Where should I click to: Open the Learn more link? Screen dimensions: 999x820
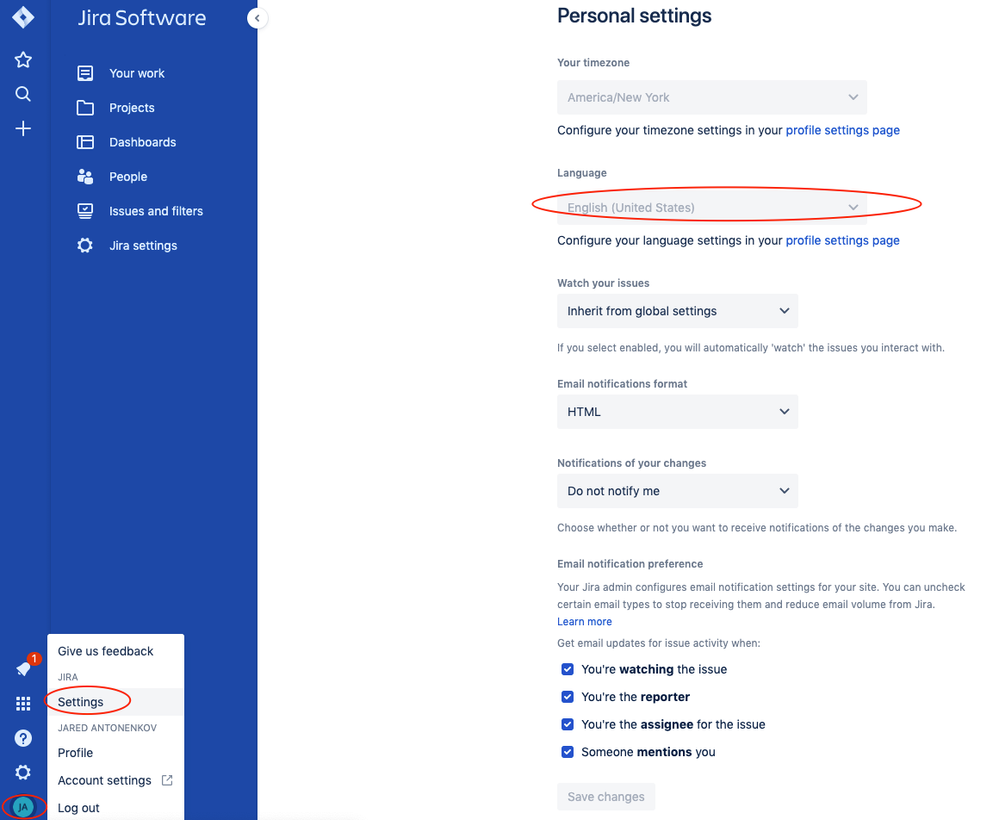point(584,621)
